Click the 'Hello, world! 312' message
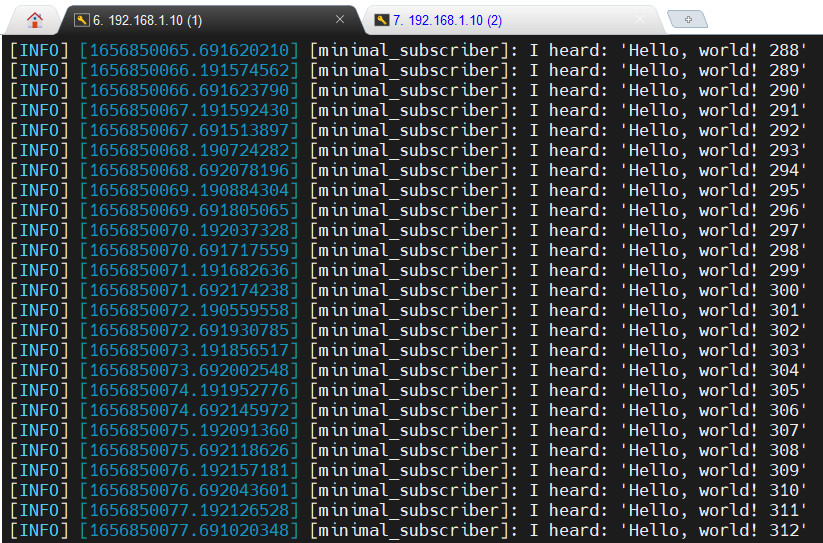This screenshot has width=823, height=543. coord(713,530)
